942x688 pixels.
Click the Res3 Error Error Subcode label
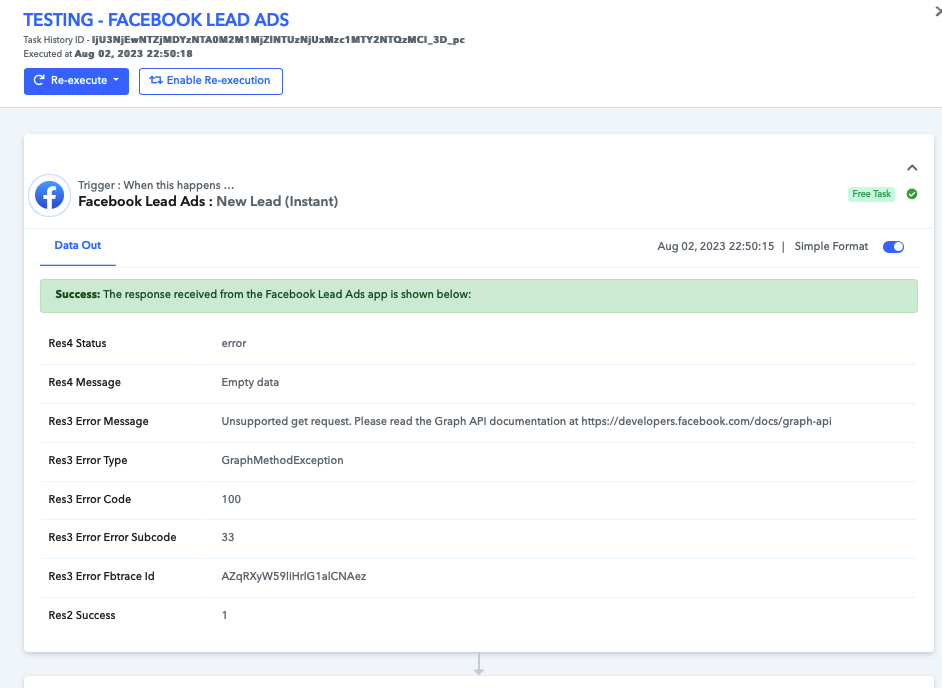pyautogui.click(x=112, y=537)
